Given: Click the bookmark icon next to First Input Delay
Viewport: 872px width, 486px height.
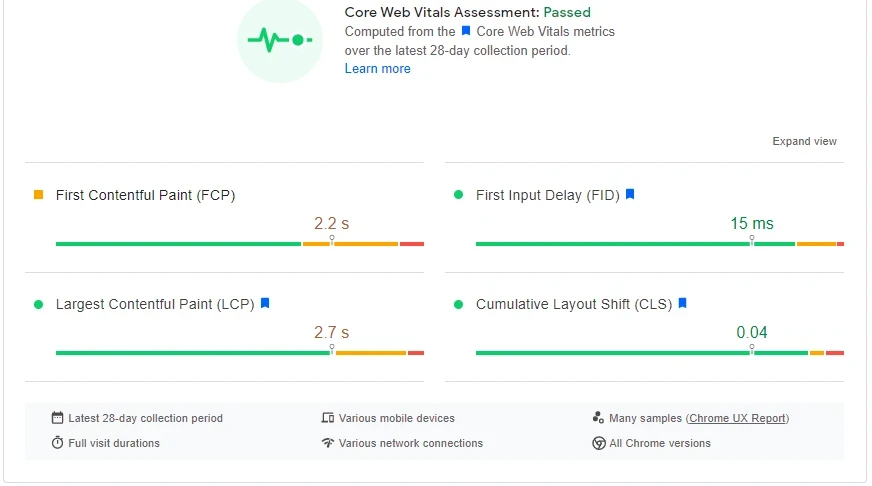Looking at the screenshot, I should click(x=630, y=195).
